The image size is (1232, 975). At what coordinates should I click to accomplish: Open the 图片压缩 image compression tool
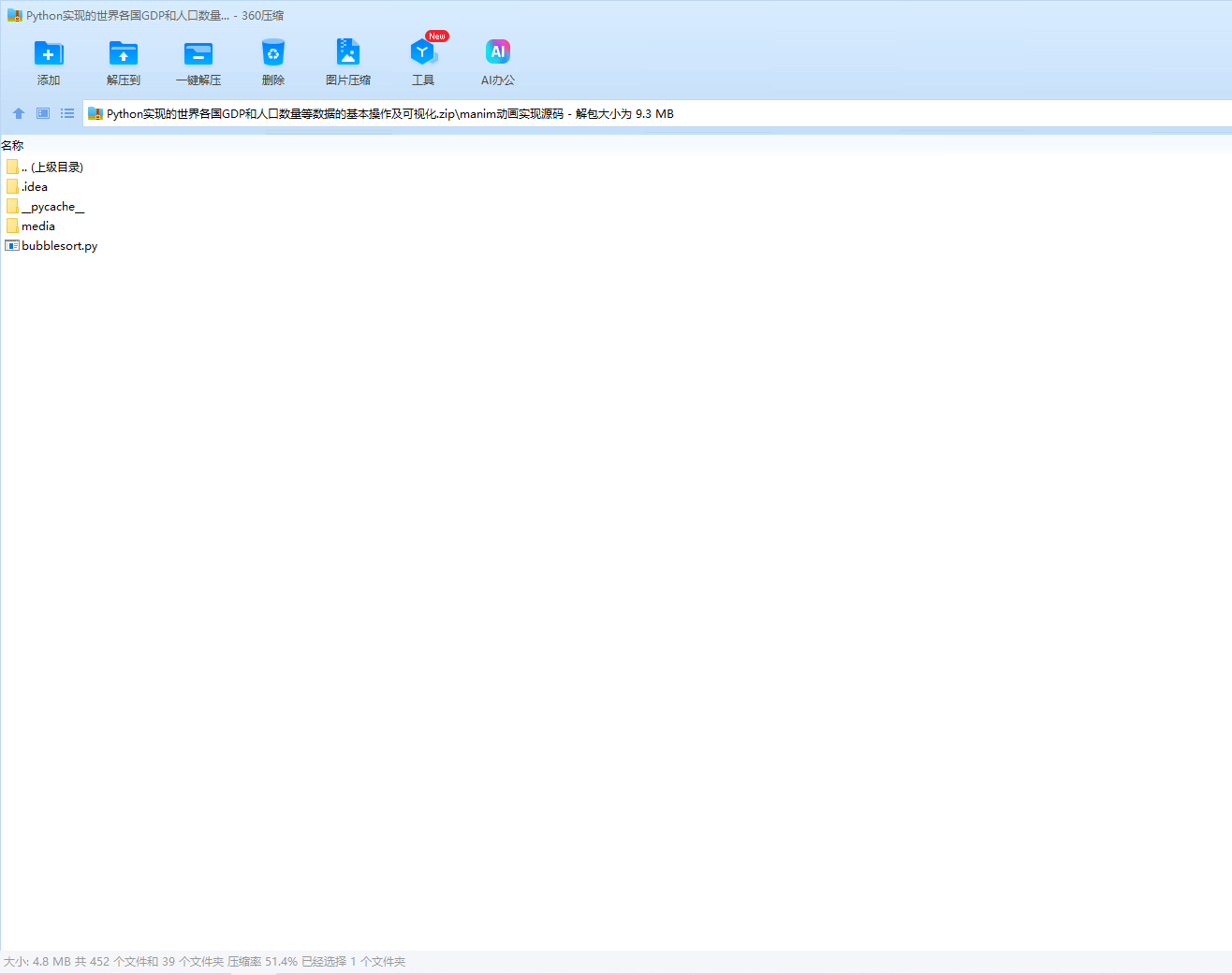(x=348, y=51)
